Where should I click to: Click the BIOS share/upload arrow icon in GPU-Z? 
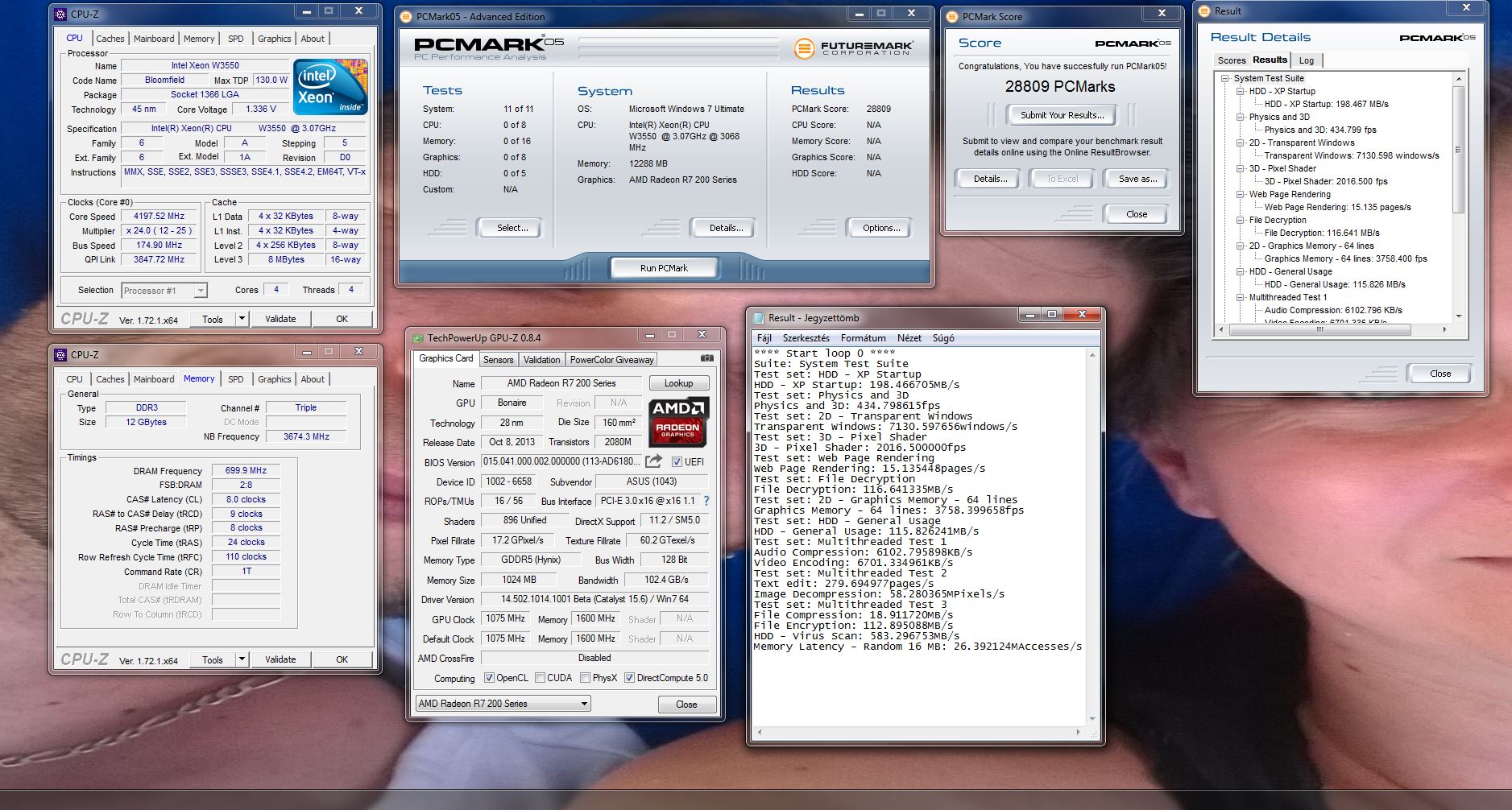pyautogui.click(x=654, y=461)
